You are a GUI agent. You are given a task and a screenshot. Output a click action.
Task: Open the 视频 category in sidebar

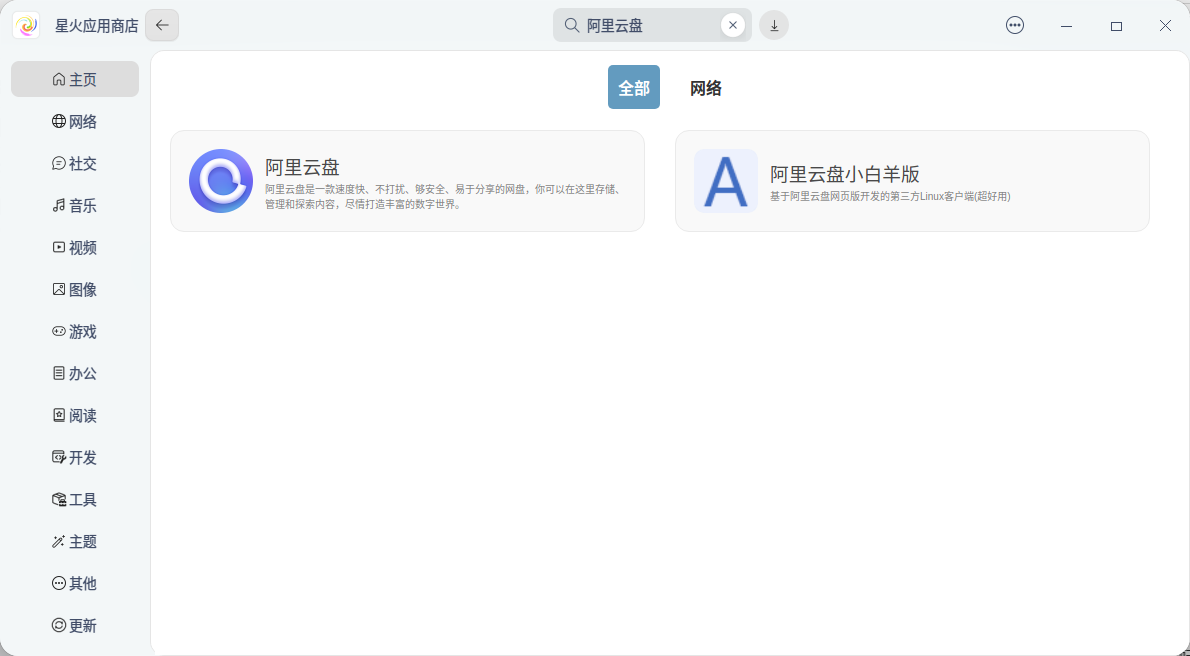click(75, 247)
